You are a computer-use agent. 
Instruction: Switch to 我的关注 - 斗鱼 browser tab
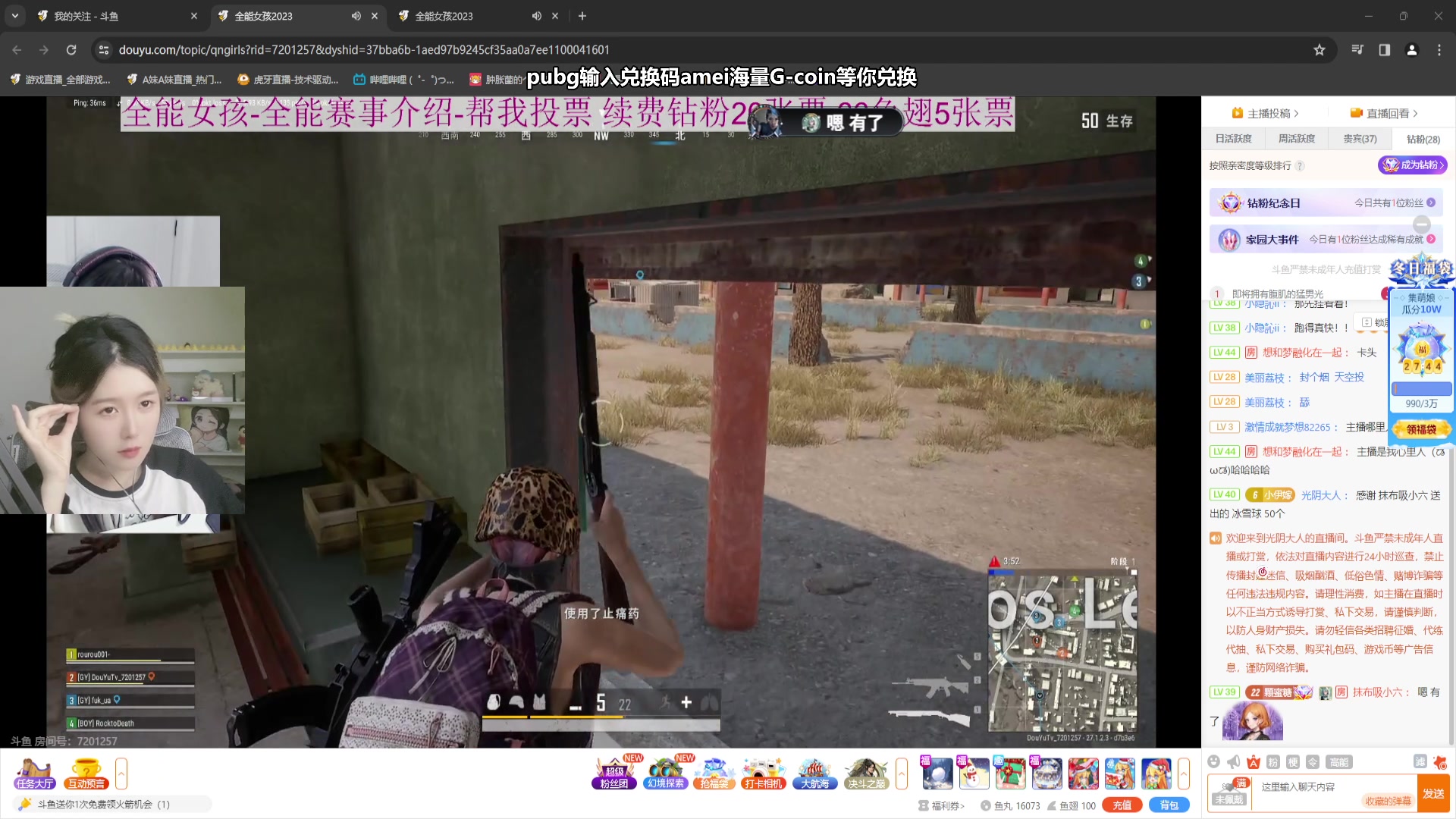pyautogui.click(x=118, y=16)
